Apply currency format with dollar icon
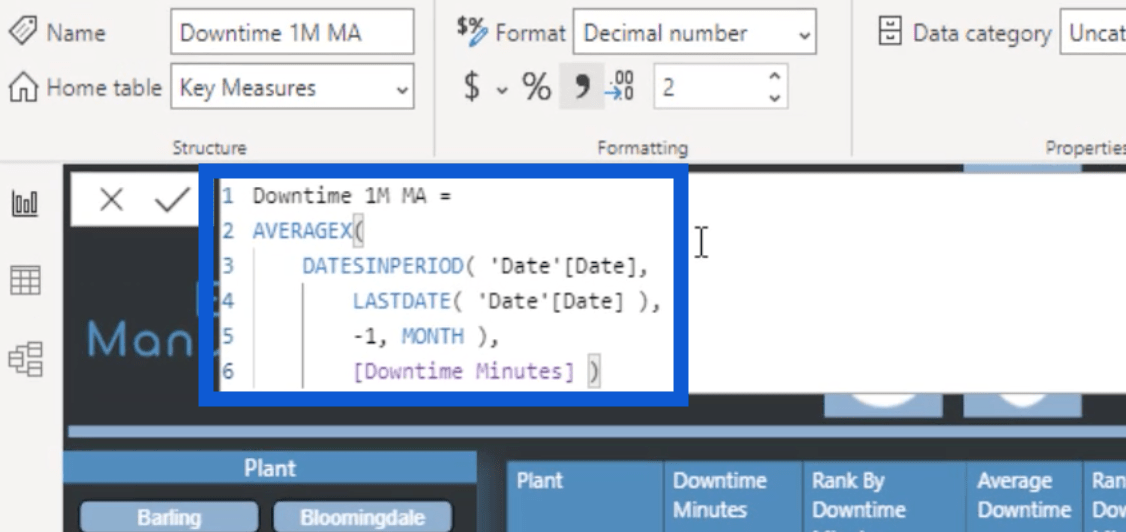The width and height of the screenshot is (1126, 532). click(472, 87)
